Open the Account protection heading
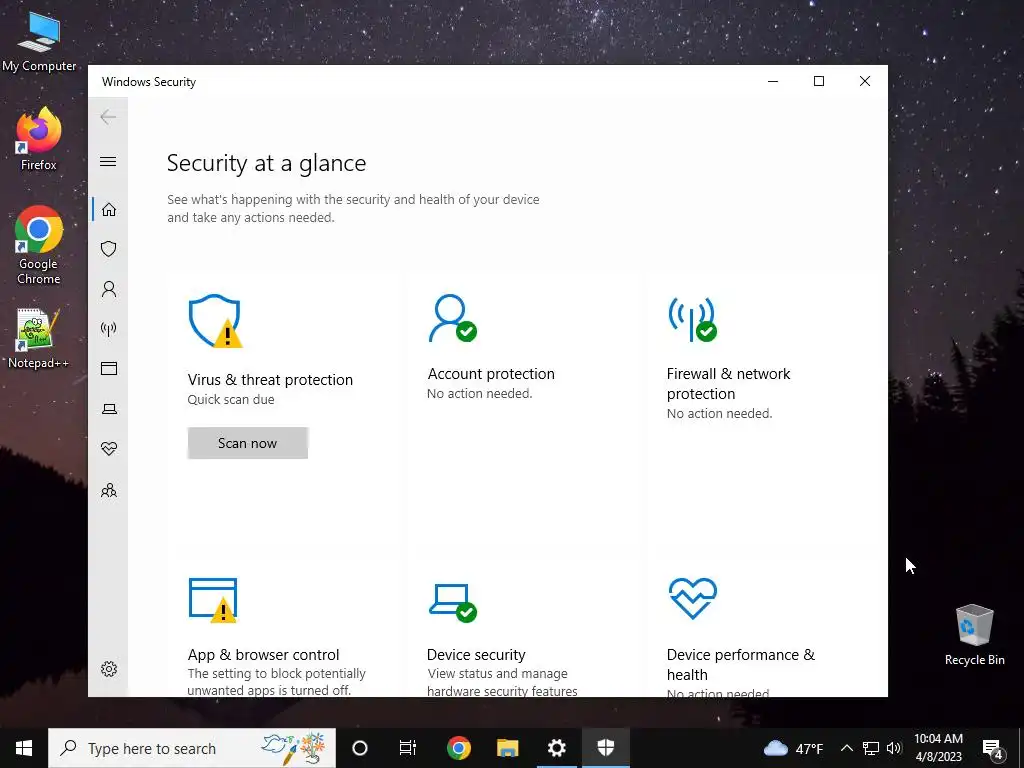Viewport: 1024px width, 768px height. click(491, 374)
